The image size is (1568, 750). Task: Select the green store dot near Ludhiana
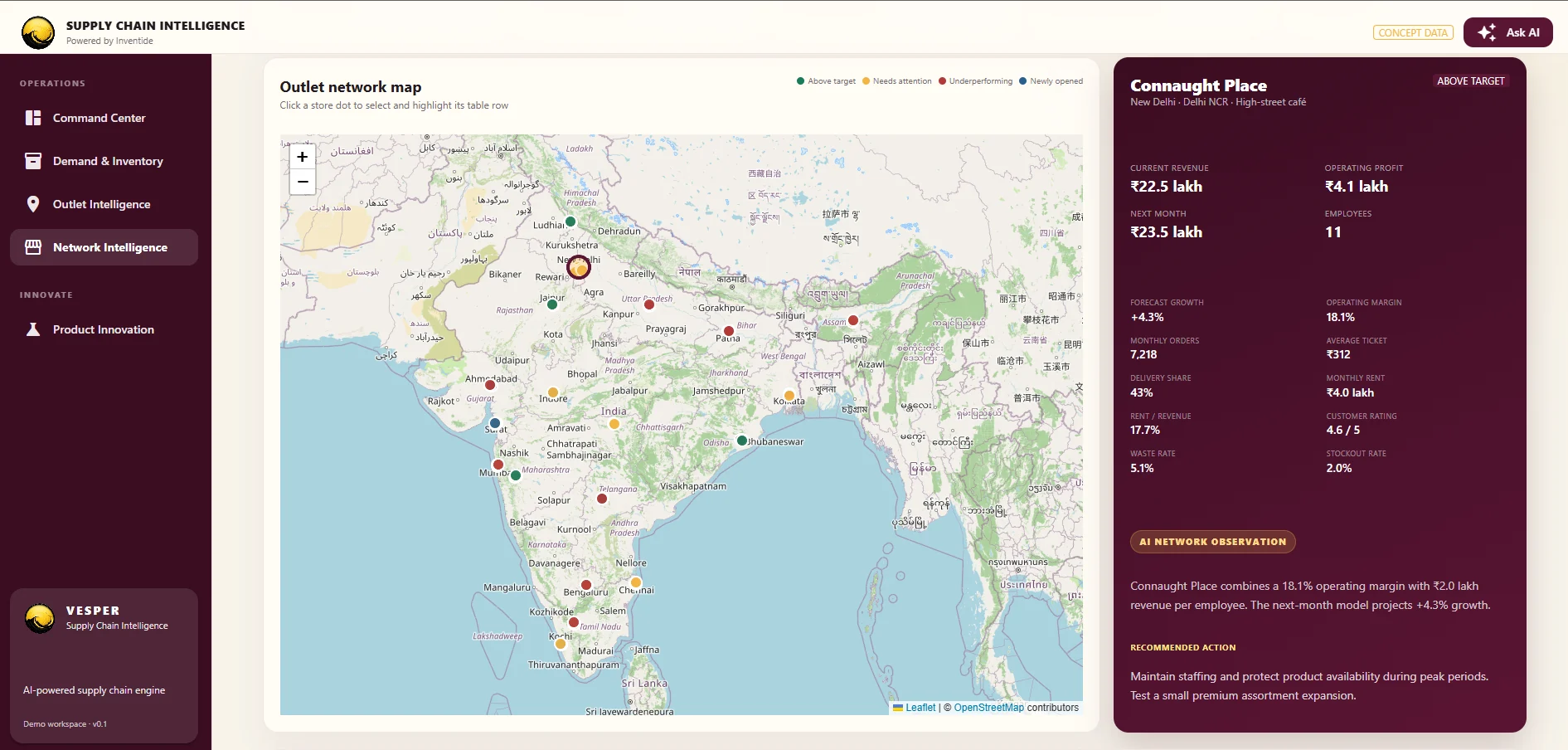(570, 222)
